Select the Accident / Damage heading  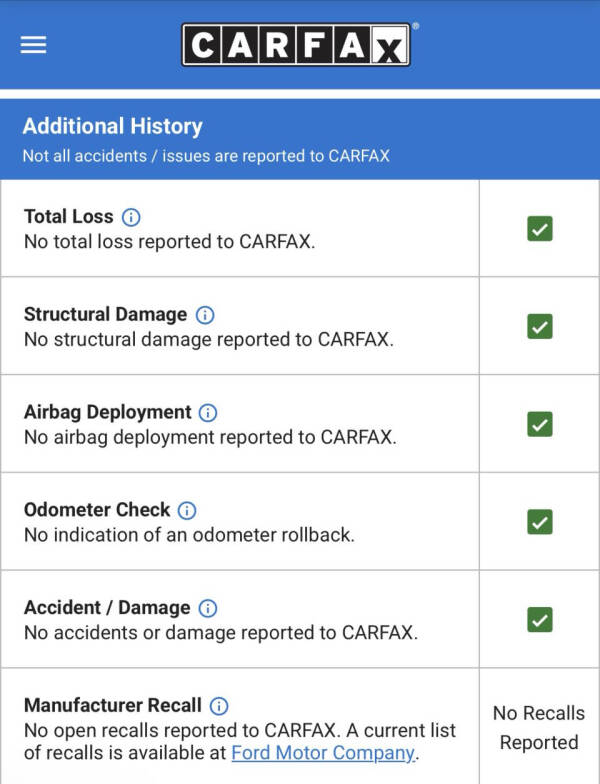[x=107, y=608]
